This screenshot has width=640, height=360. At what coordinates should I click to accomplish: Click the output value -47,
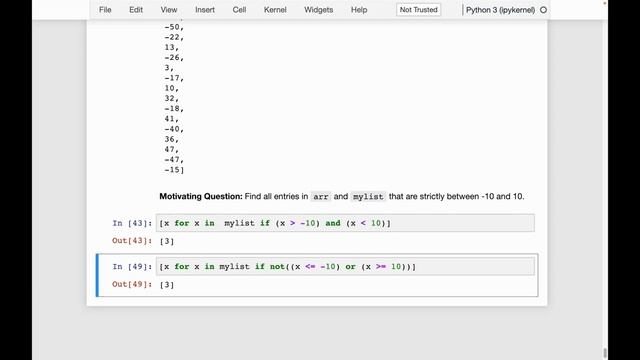point(174,160)
